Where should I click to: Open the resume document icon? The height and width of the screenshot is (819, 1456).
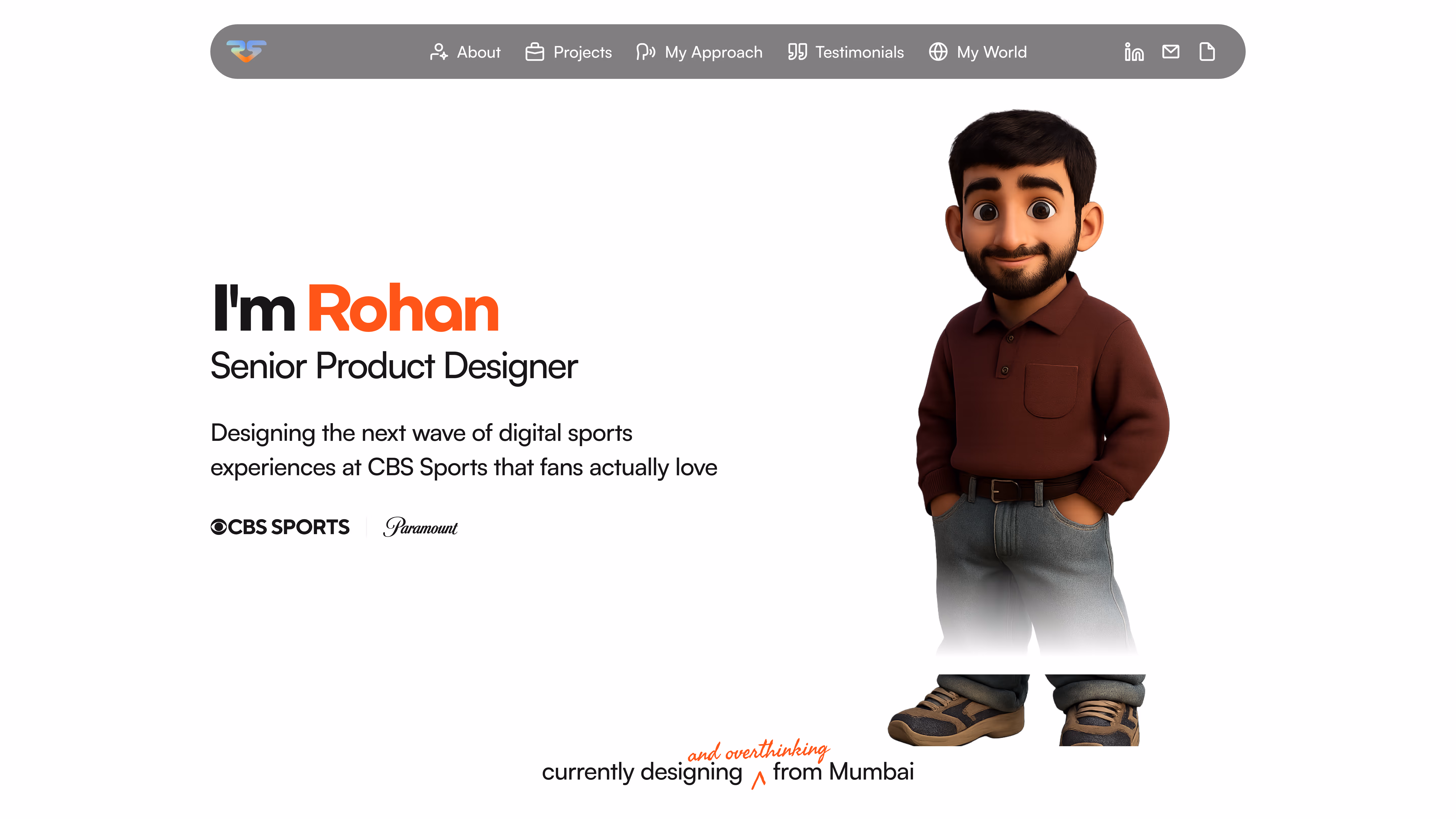[1207, 52]
